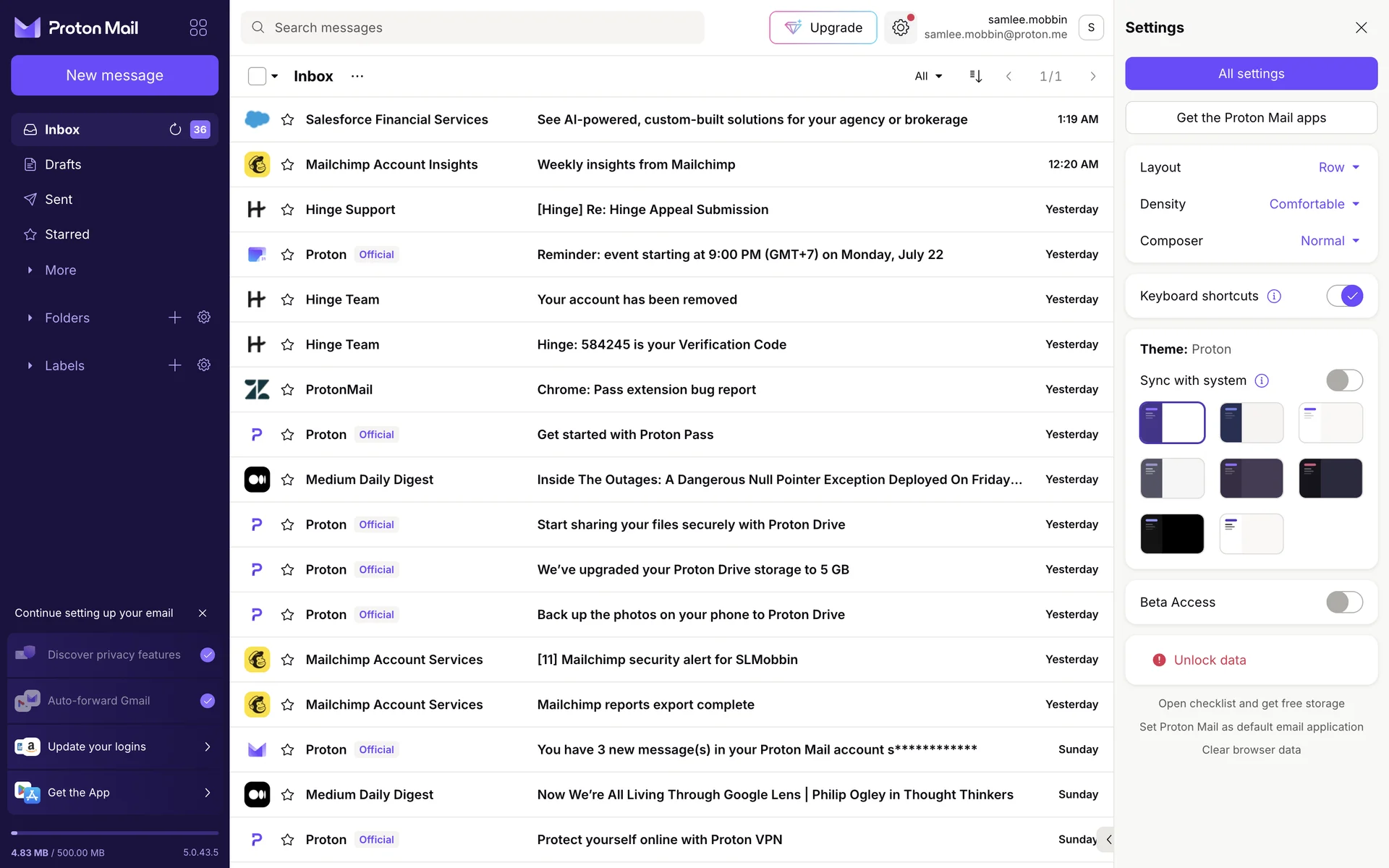Open the Drafts folder
1389x868 pixels.
tap(63, 164)
